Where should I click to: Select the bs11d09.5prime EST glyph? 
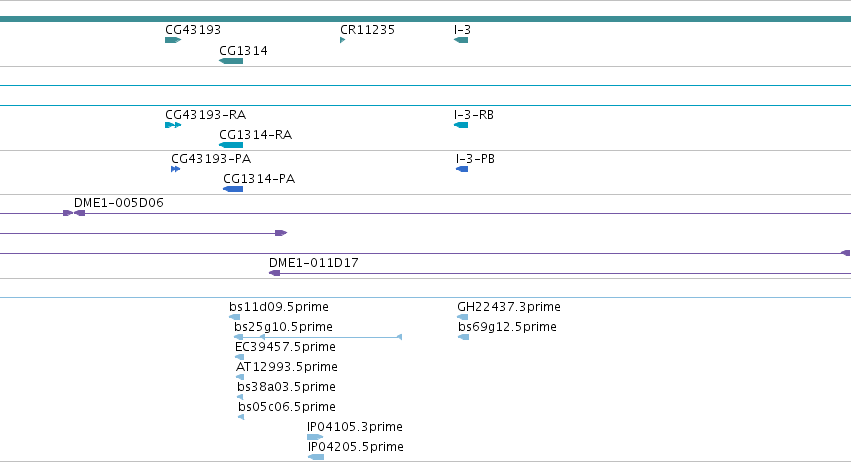pyautogui.click(x=234, y=317)
